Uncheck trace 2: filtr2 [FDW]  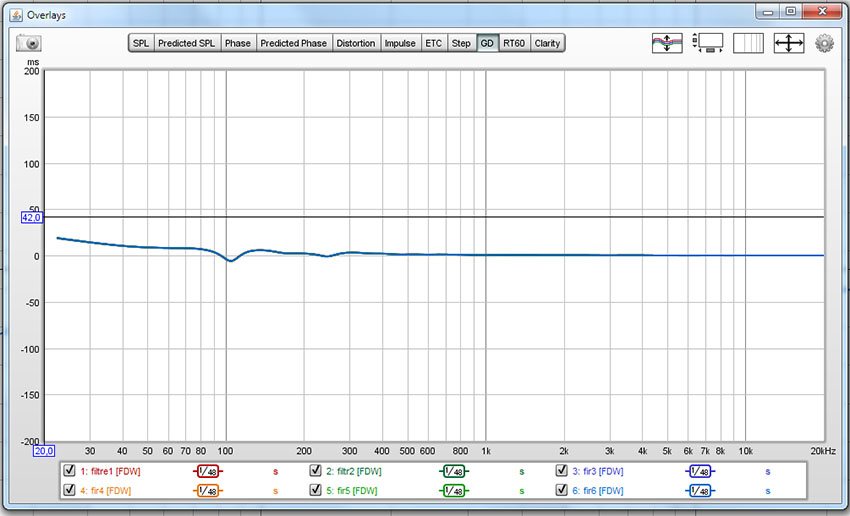click(x=315, y=470)
